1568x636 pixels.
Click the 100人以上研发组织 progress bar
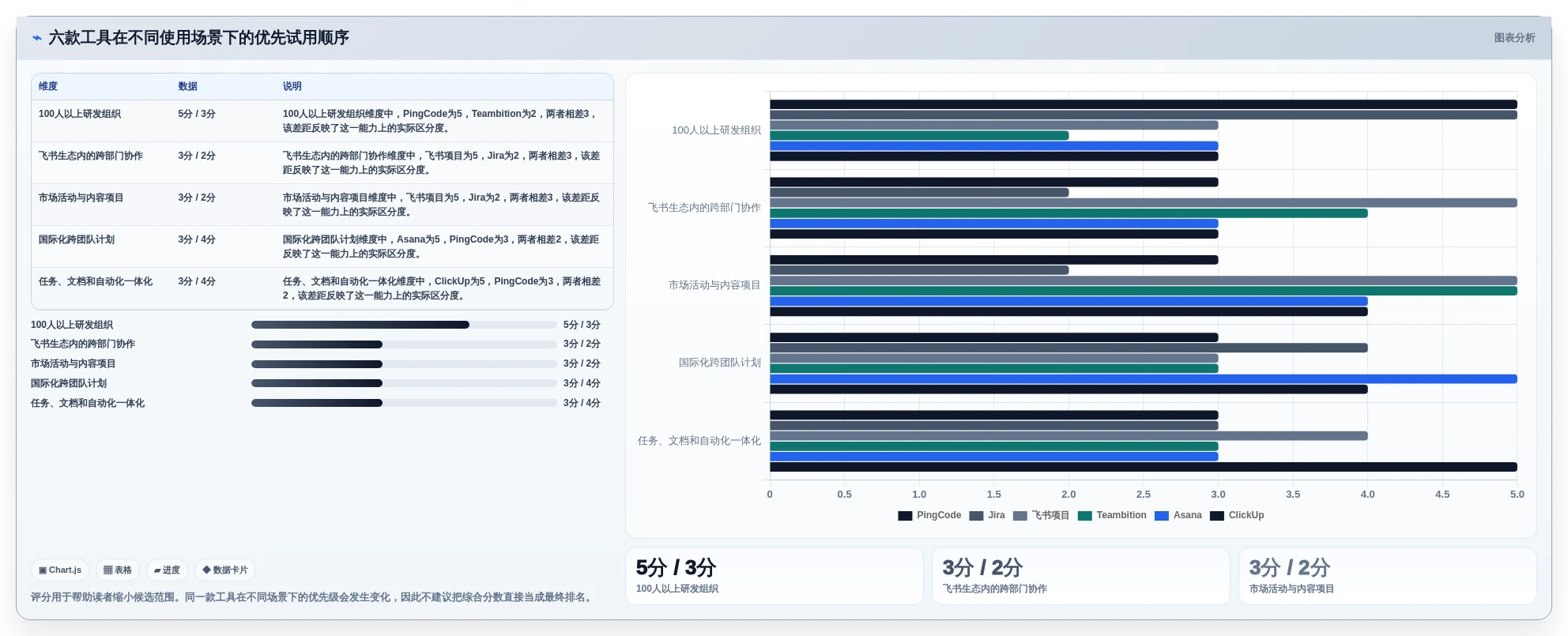(404, 325)
